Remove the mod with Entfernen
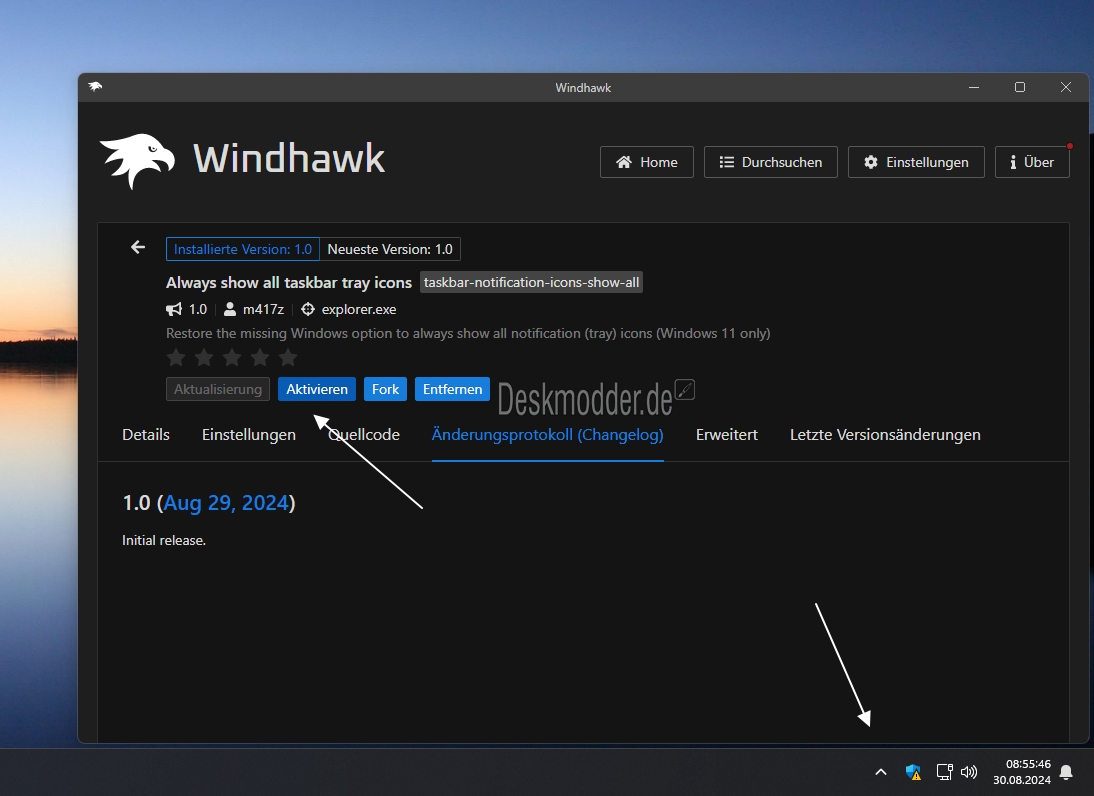Image resolution: width=1094 pixels, height=796 pixels. point(452,389)
